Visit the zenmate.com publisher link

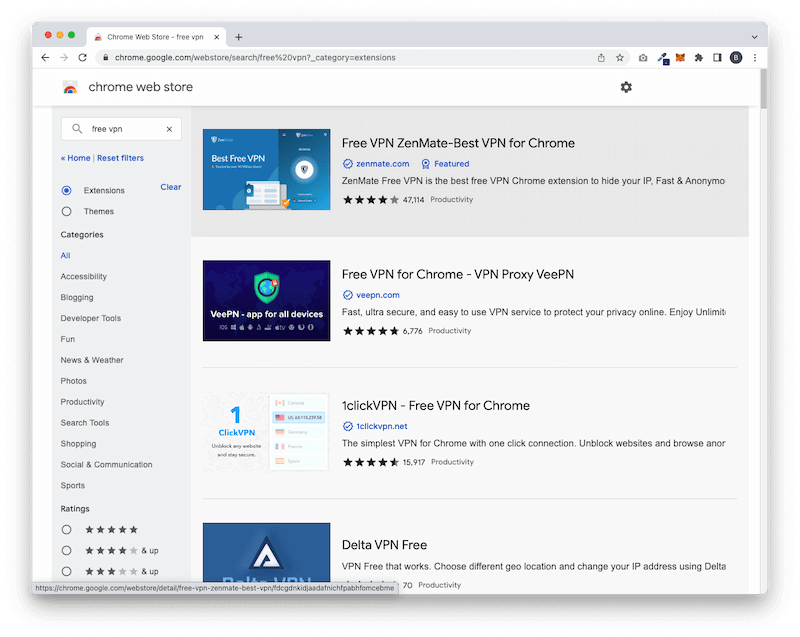tap(383, 164)
